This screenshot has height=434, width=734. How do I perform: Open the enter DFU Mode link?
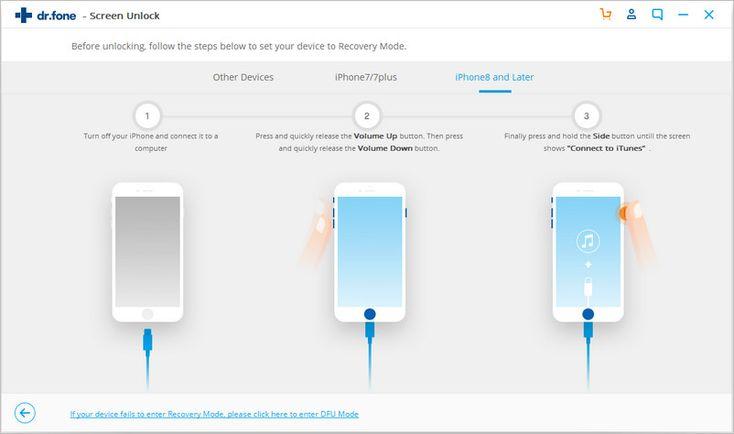pos(214,414)
